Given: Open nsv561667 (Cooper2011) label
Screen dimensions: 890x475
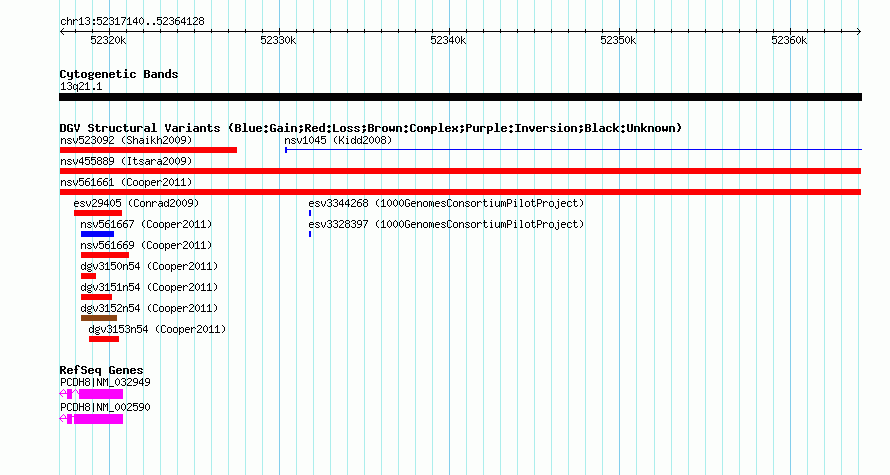Looking at the screenshot, I should coord(146,224).
